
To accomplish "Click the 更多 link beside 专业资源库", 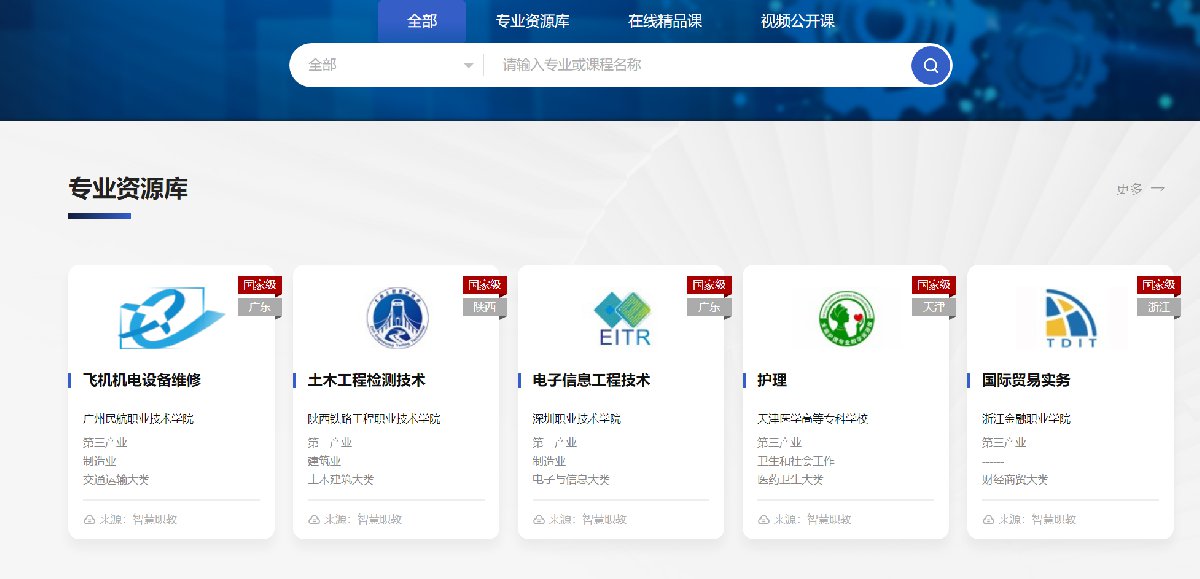I will point(1140,188).
